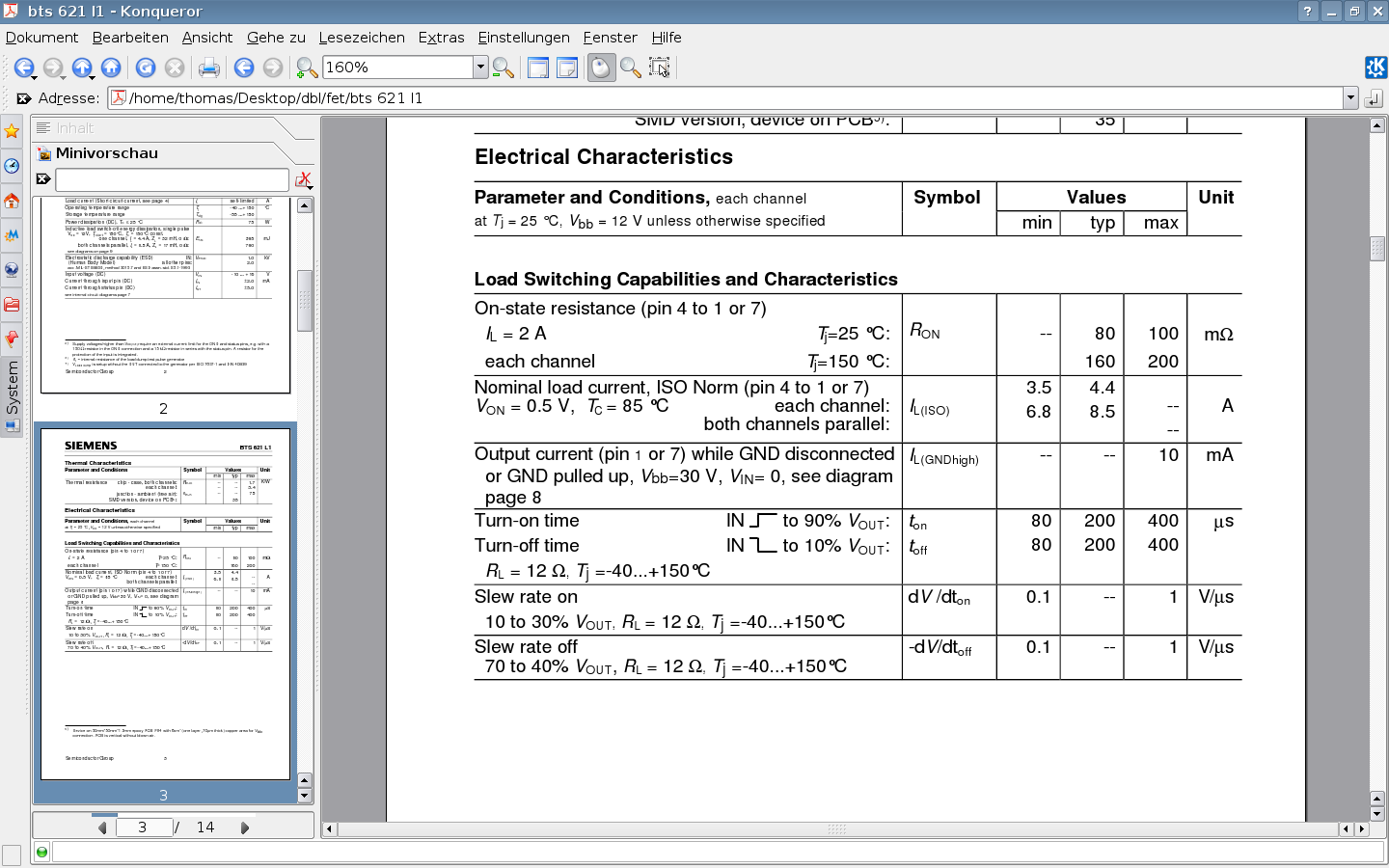Open the Home folder sidebar tab
The height and width of the screenshot is (868, 1389).
pos(12,201)
